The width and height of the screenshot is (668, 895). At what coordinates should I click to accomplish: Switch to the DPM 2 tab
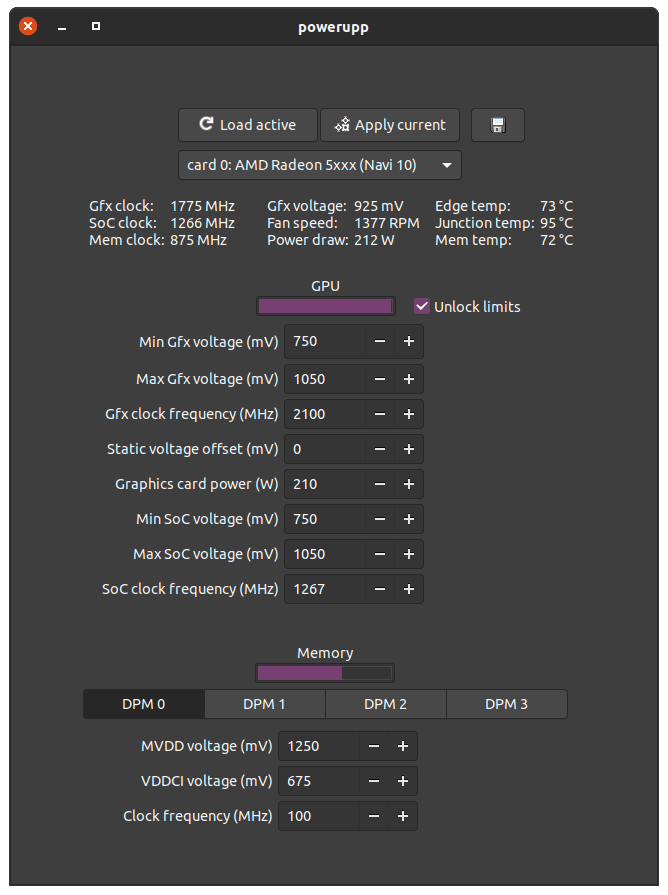(x=386, y=704)
